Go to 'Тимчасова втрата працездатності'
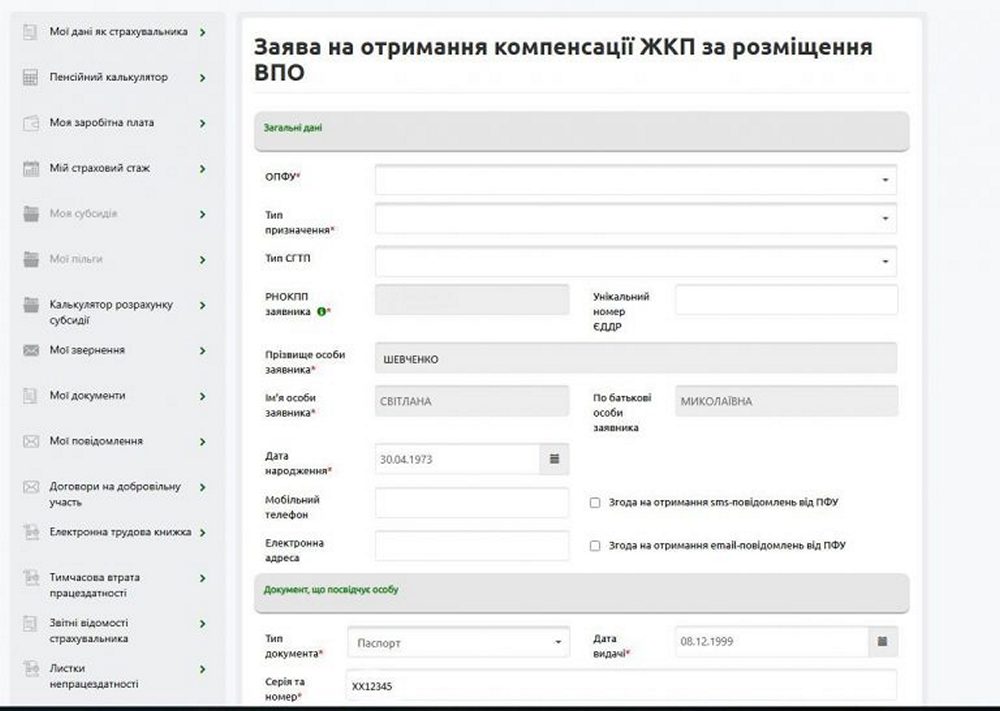Screen dimensions: 1000x711 (x=94, y=585)
